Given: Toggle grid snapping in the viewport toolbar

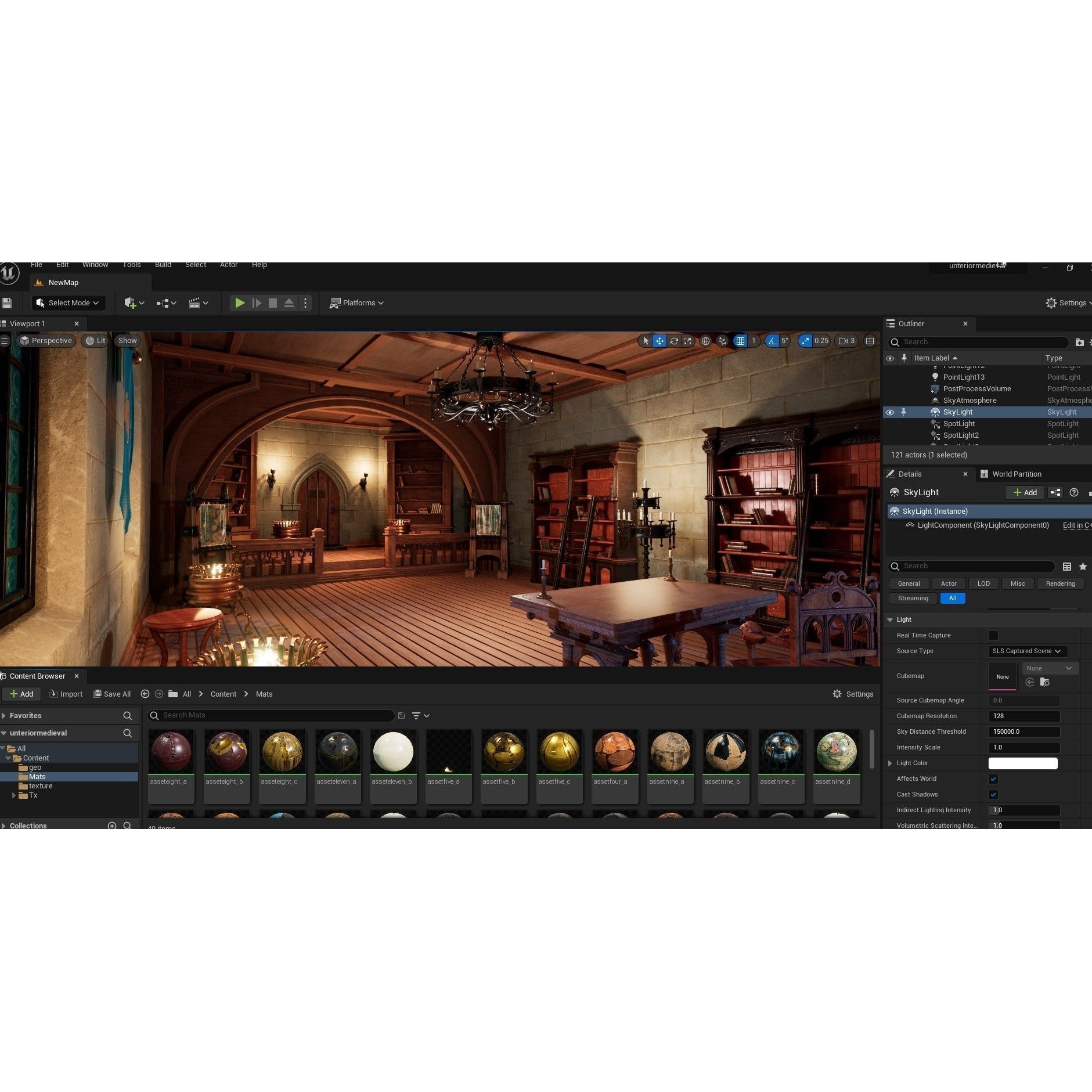Looking at the screenshot, I should (x=741, y=341).
